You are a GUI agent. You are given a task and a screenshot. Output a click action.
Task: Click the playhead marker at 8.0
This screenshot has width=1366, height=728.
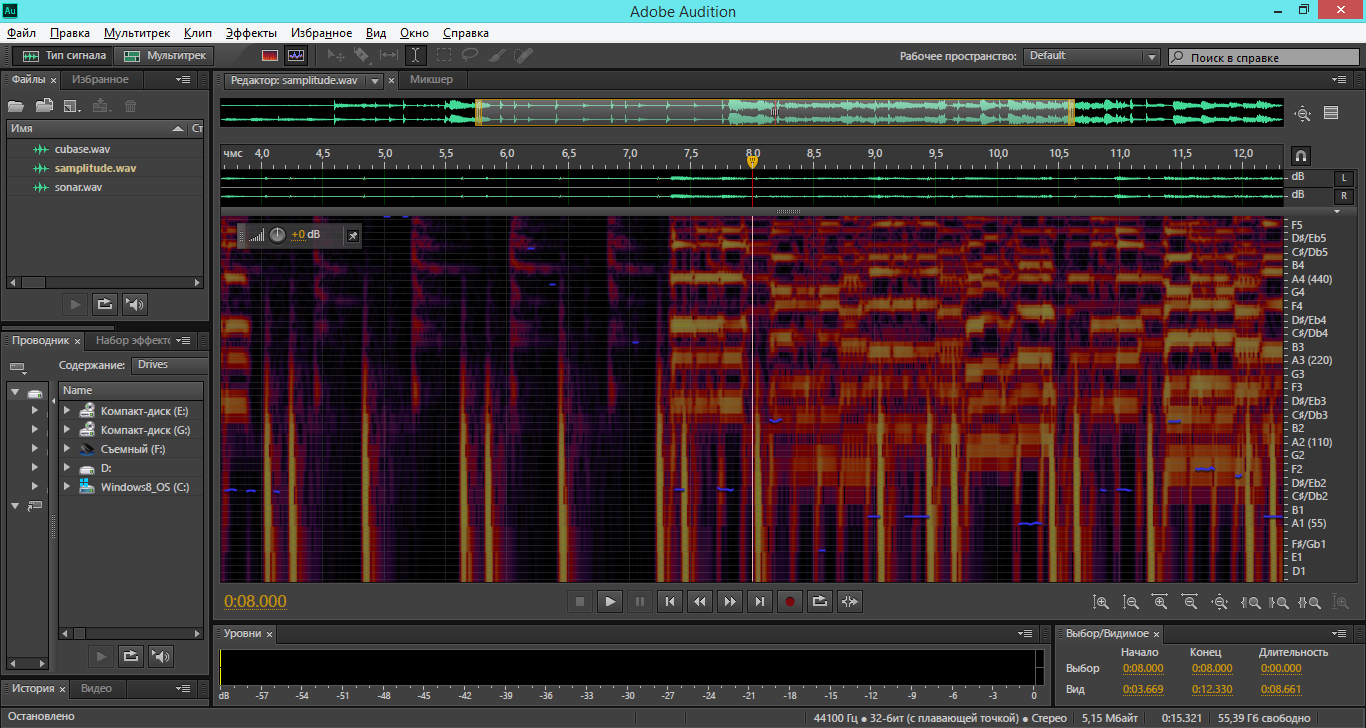753,161
